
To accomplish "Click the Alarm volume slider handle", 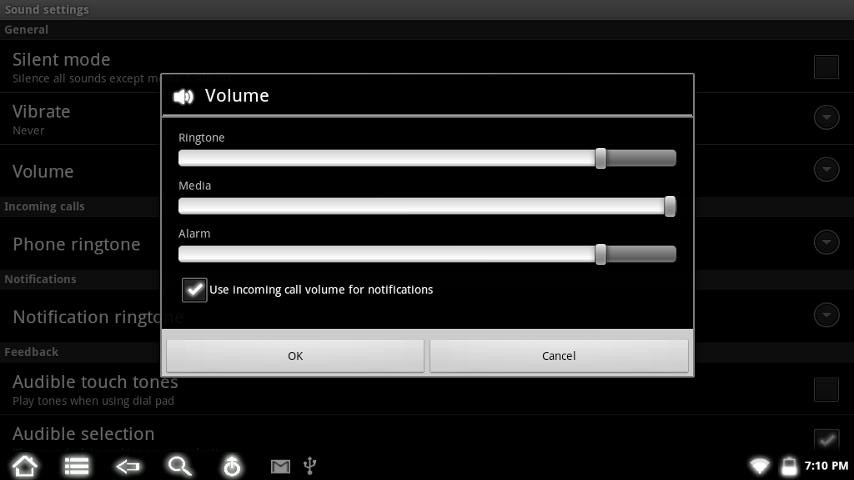I will (x=601, y=254).
